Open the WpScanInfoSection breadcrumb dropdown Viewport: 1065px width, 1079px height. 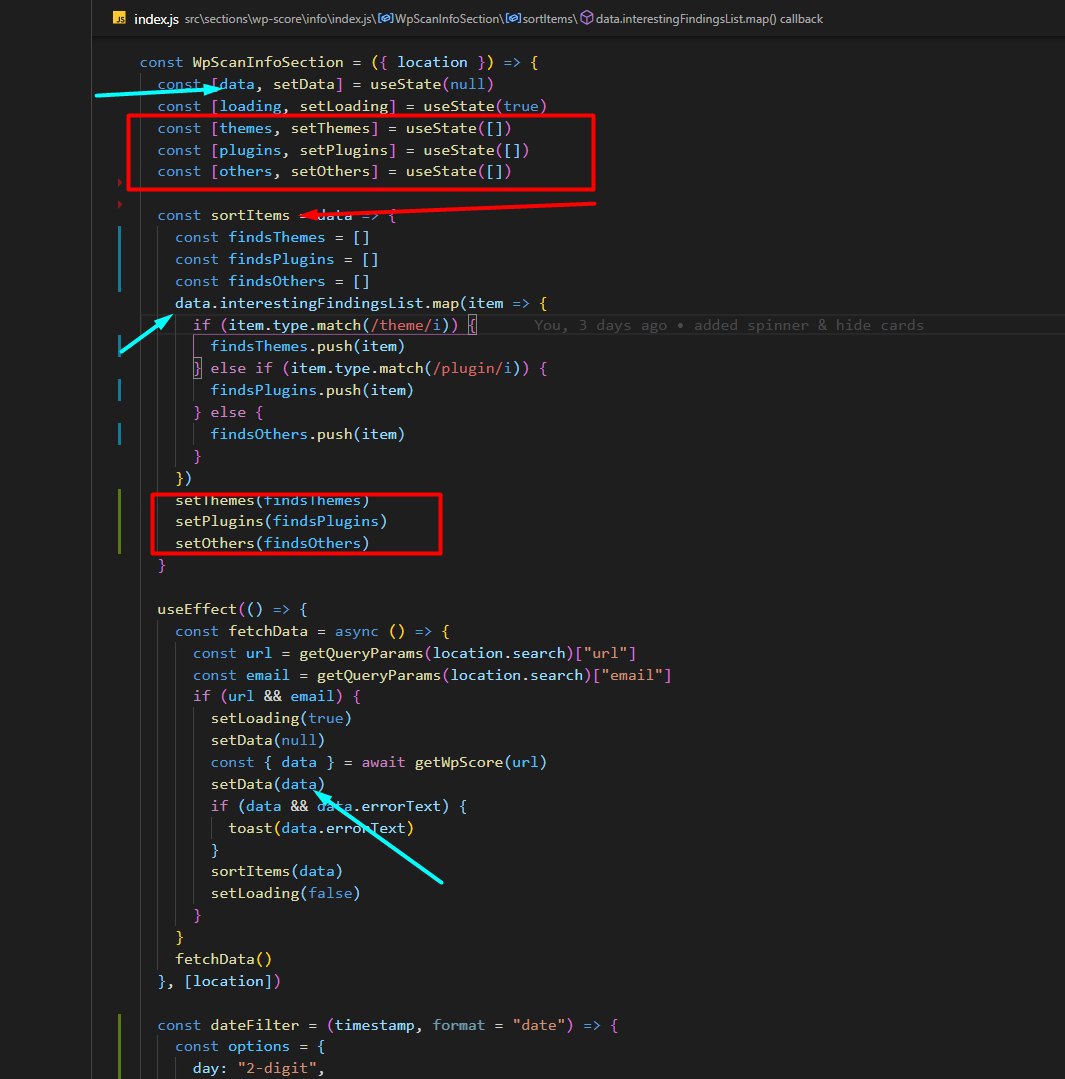[449, 19]
